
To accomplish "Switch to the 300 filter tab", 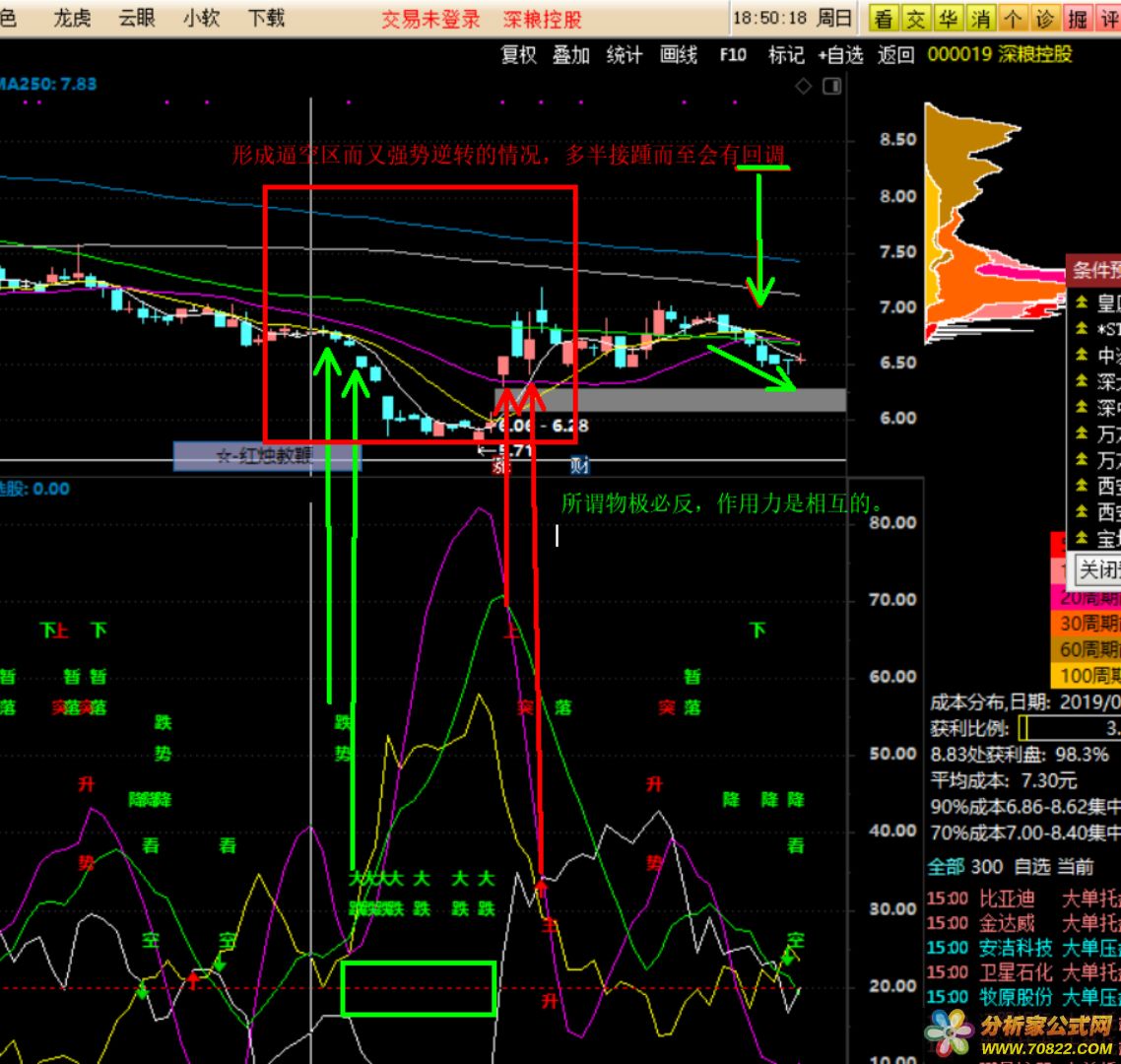I will 987,867.
